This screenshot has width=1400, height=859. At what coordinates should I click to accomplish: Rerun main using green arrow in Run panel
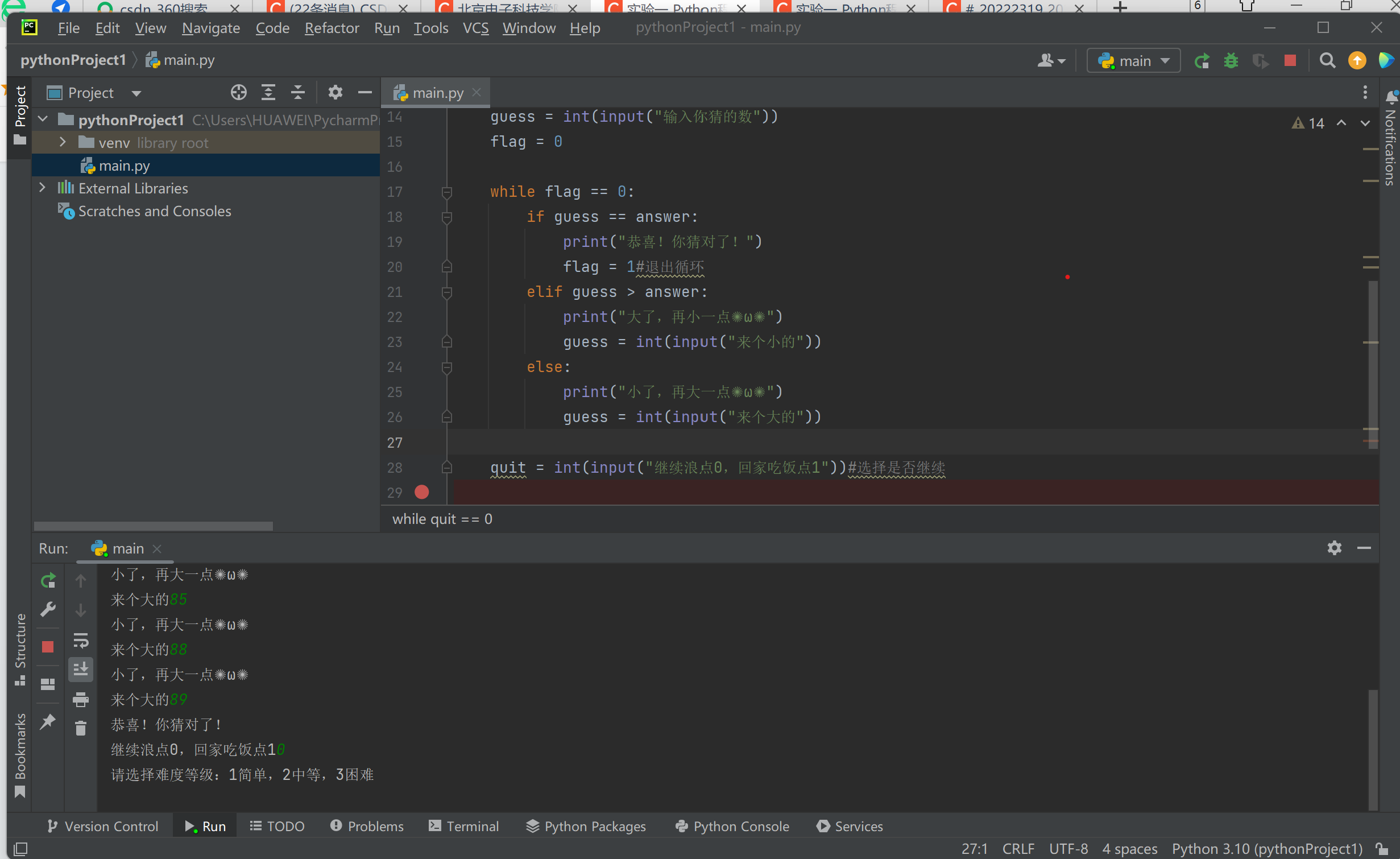[x=48, y=580]
